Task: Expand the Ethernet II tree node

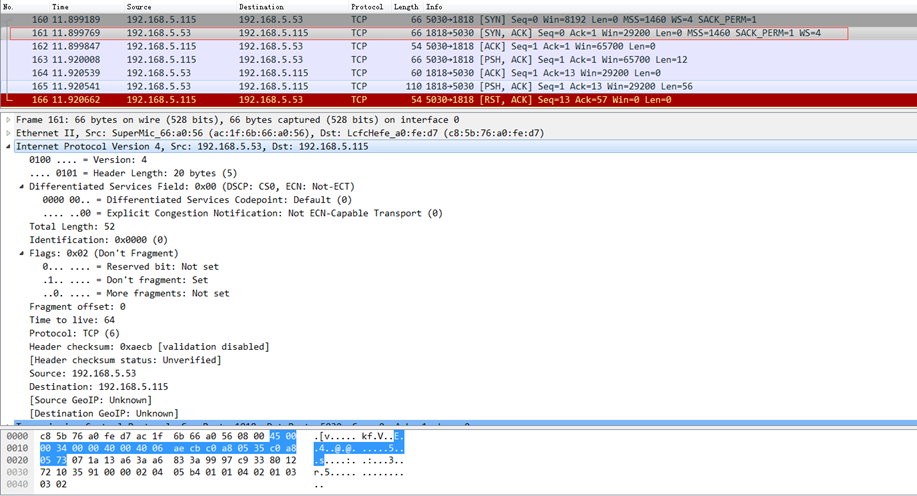Action: pyautogui.click(x=8, y=133)
